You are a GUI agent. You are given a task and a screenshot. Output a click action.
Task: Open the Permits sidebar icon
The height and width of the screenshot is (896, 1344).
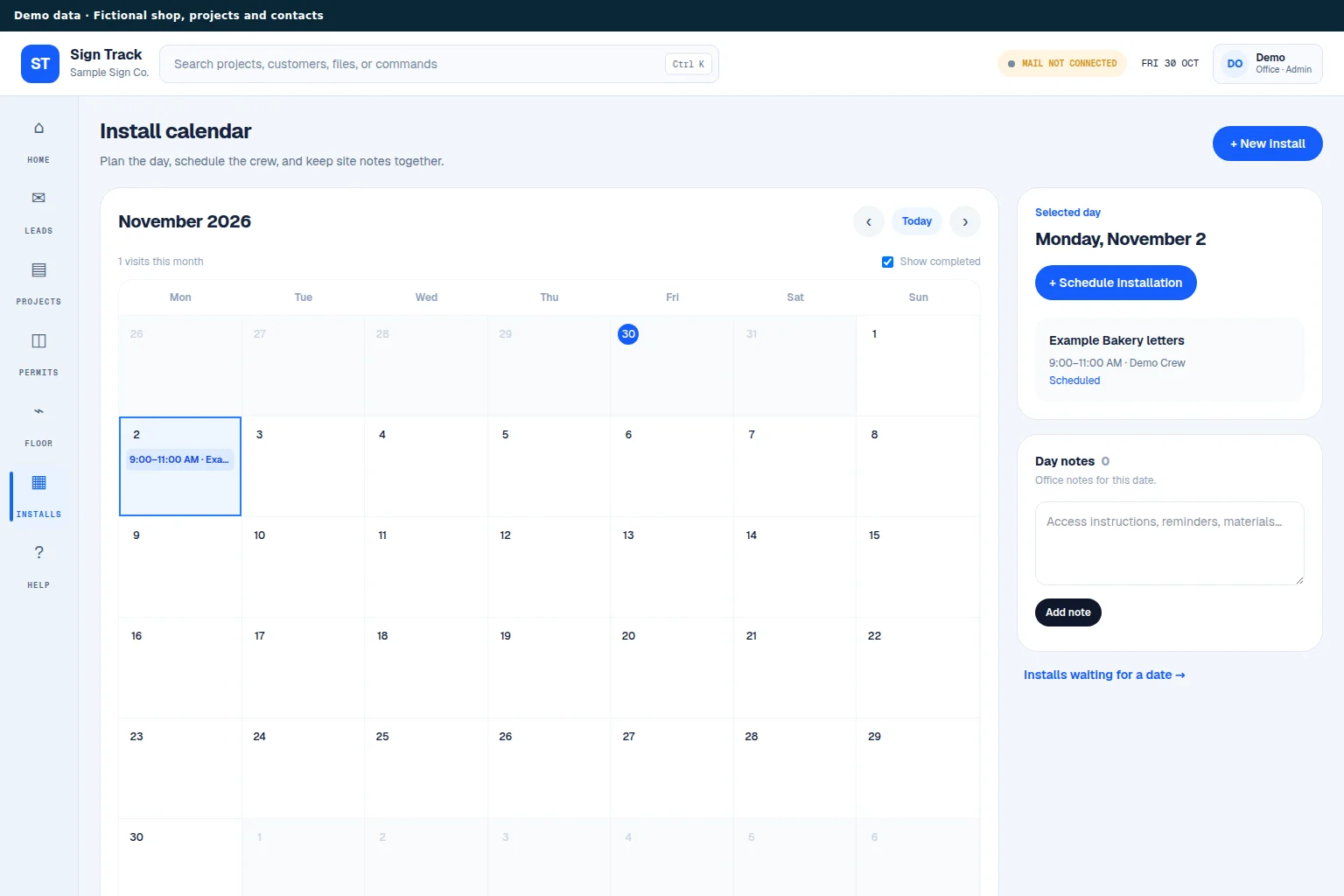(38, 340)
